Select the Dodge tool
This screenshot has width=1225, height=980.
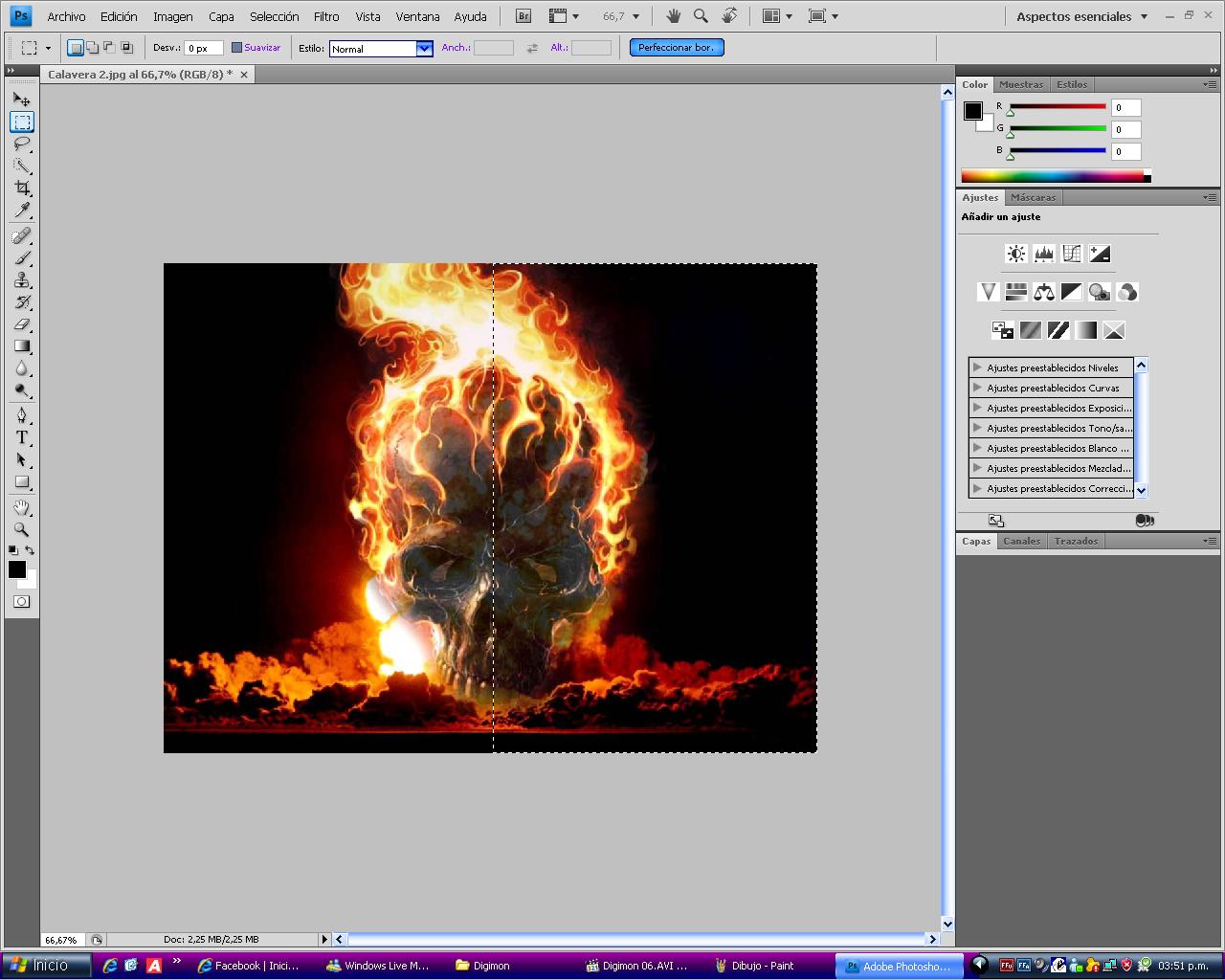coord(22,390)
